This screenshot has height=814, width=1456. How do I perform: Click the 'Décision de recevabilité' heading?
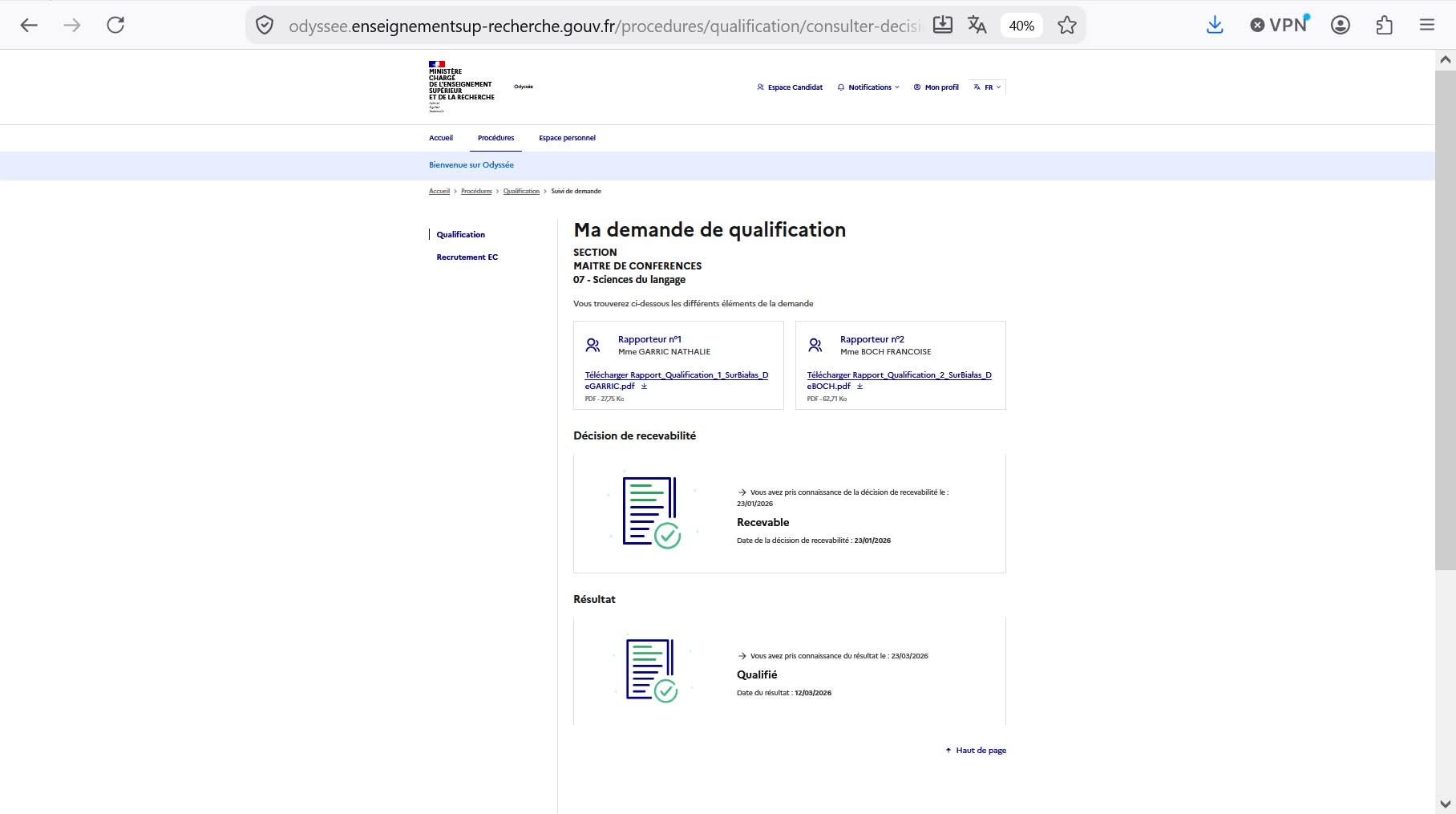click(x=635, y=436)
